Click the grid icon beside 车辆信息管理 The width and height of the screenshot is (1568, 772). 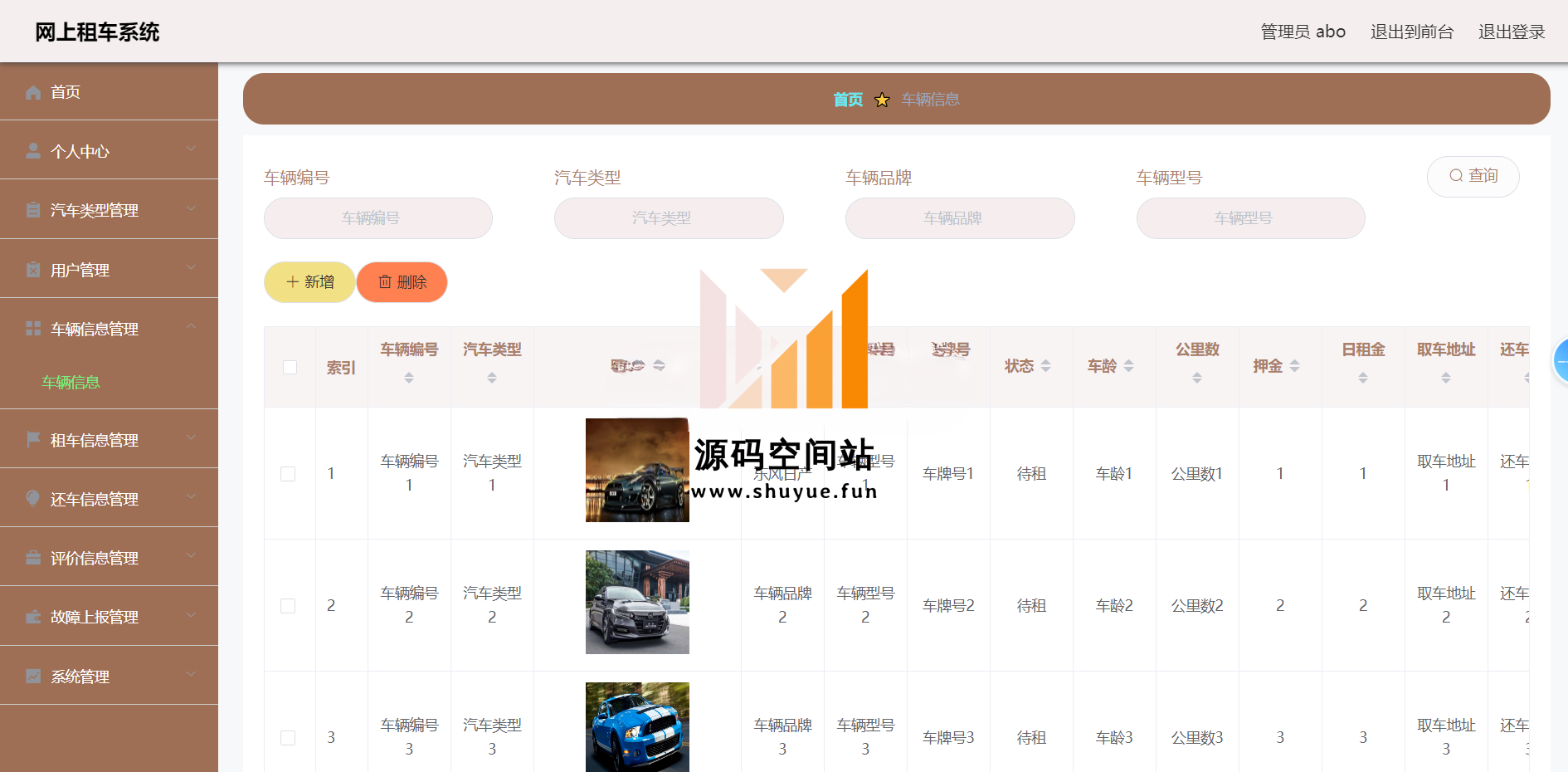(x=33, y=329)
